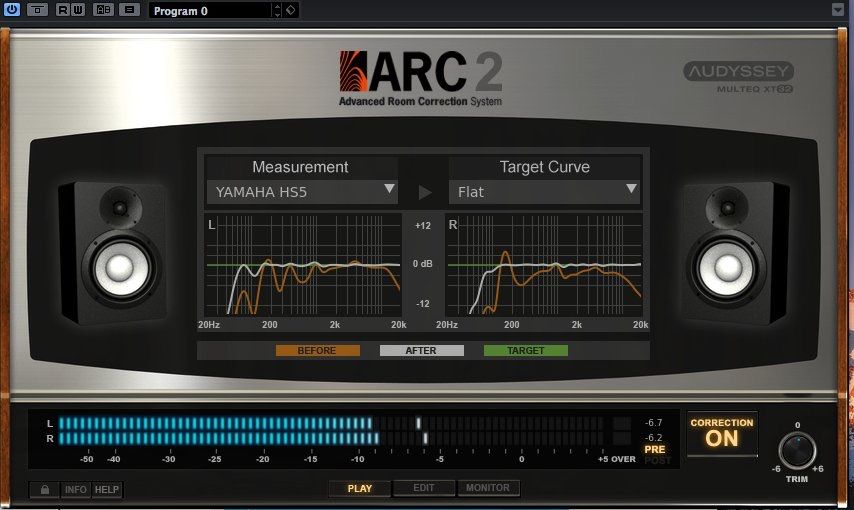Image resolution: width=854 pixels, height=510 pixels.
Task: Click the diamond preset icon beside Program
Action: point(290,10)
